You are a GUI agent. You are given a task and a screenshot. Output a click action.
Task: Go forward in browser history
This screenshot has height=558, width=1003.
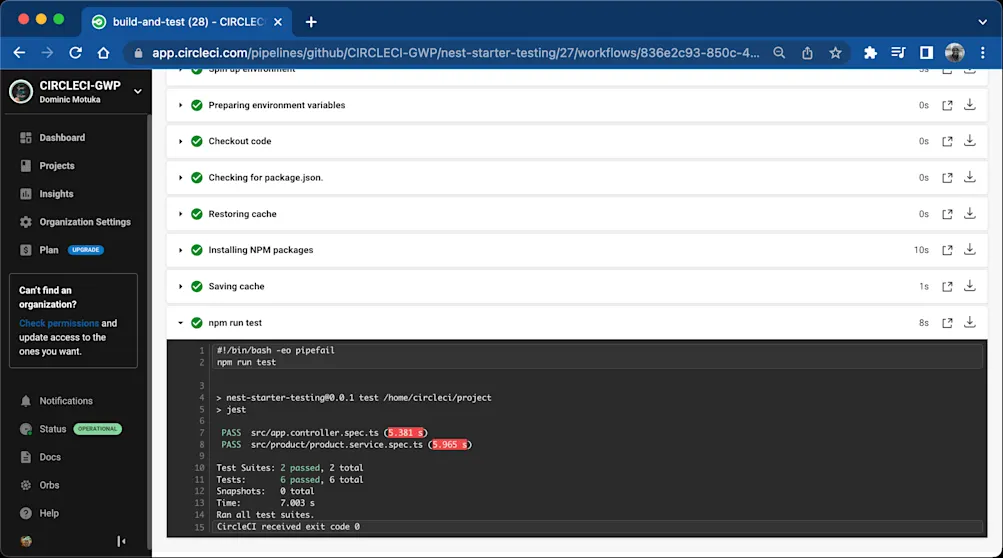coord(47,53)
